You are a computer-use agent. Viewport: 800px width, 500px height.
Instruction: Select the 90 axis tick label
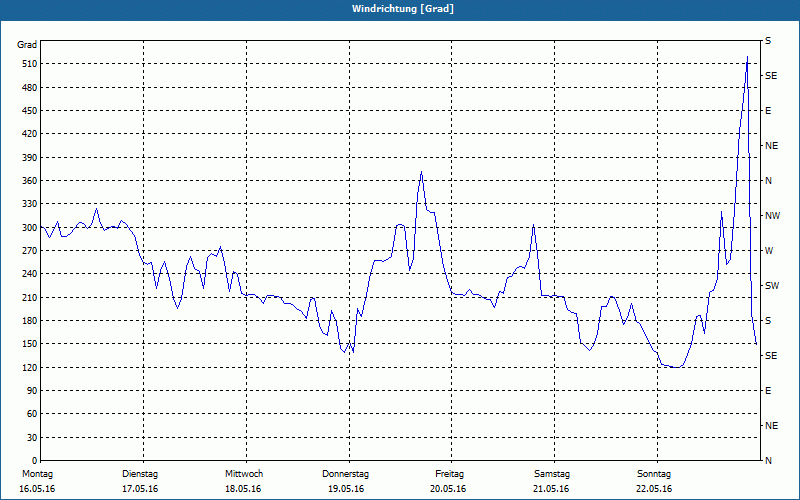click(32, 391)
